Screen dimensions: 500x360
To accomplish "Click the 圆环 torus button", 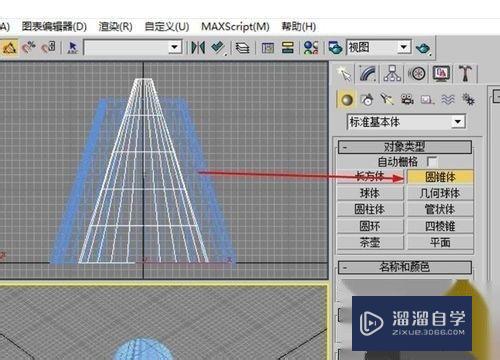I will [x=370, y=226].
